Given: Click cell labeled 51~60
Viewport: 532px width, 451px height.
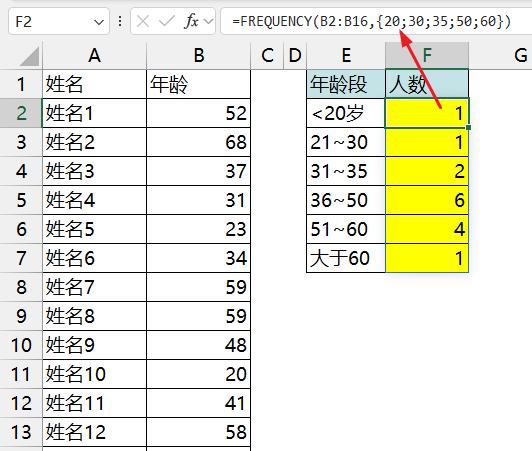Looking at the screenshot, I should (x=346, y=229).
